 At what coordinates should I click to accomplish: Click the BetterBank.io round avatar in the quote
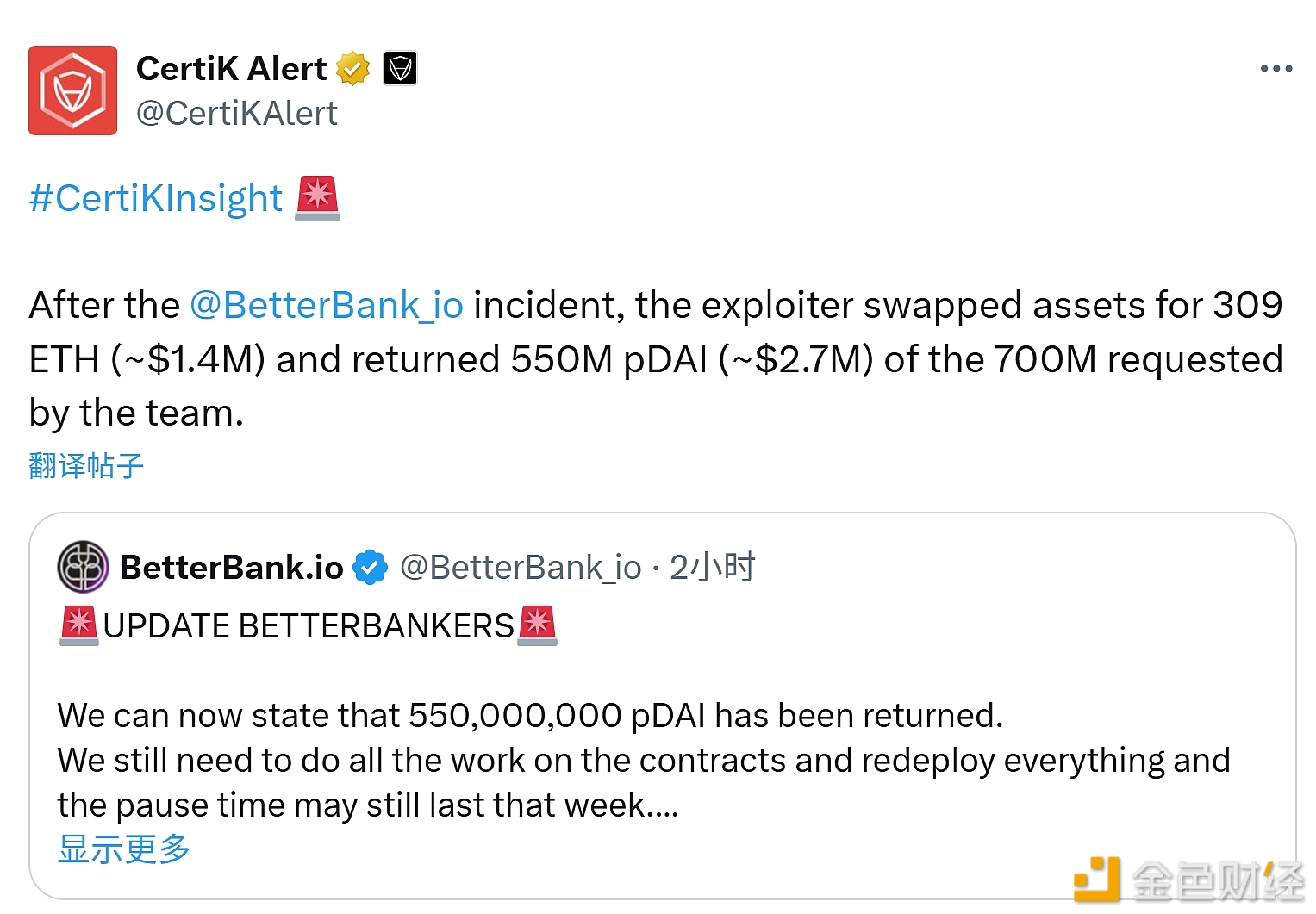coord(83,567)
